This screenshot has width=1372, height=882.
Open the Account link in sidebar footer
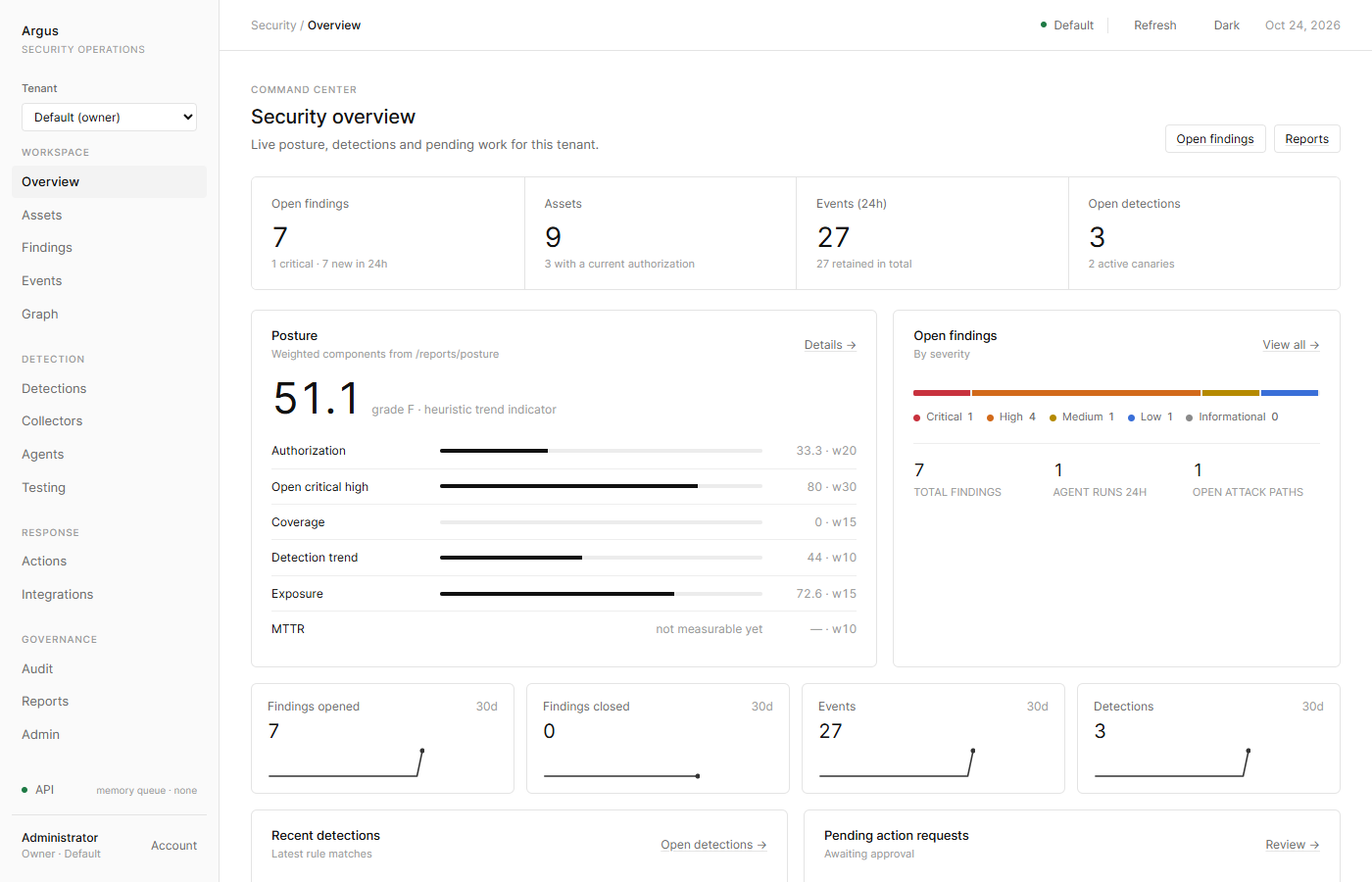[173, 846]
